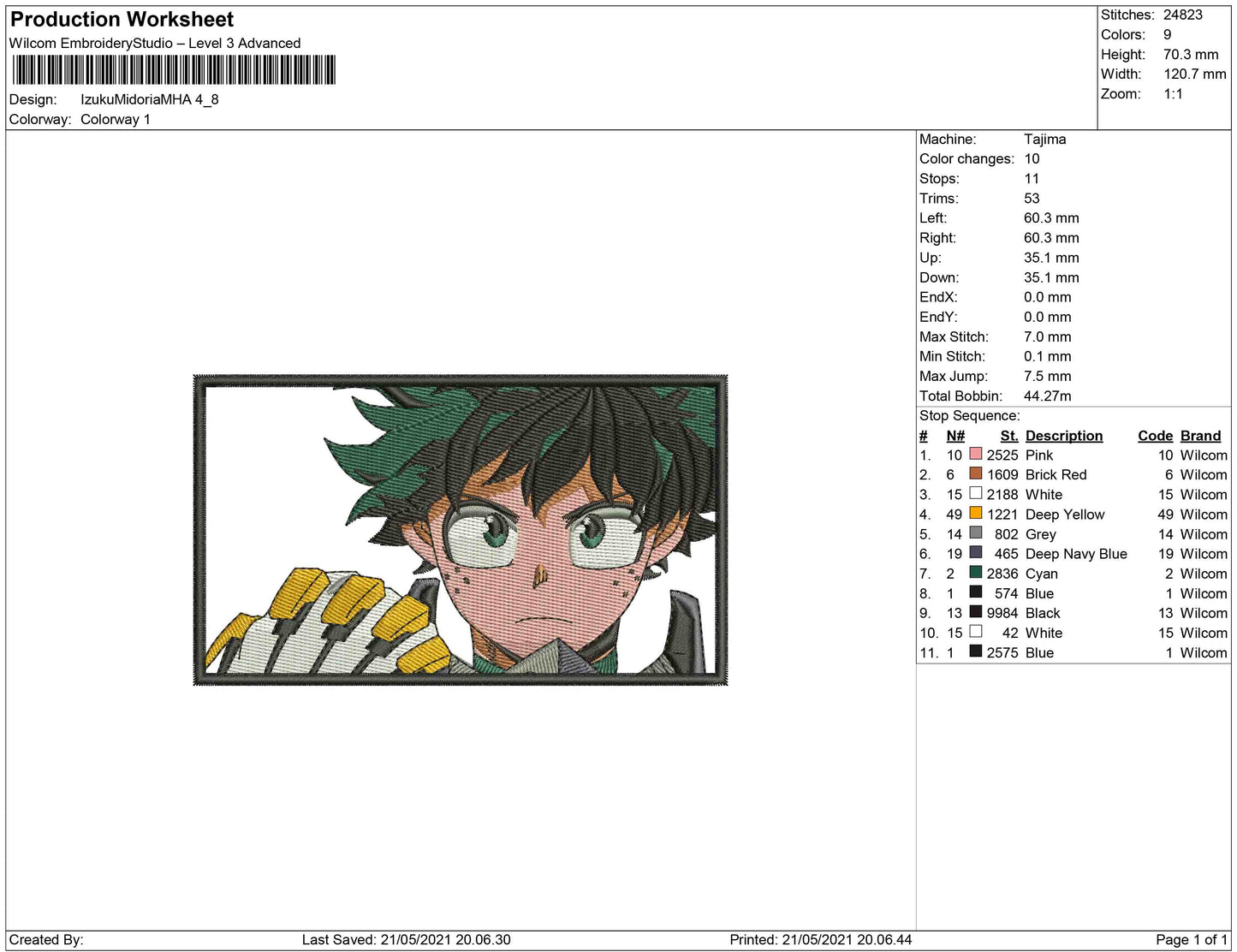The image size is (1237, 952).
Task: Click the Min Stitch value 0.1 mm
Action: 1048,356
